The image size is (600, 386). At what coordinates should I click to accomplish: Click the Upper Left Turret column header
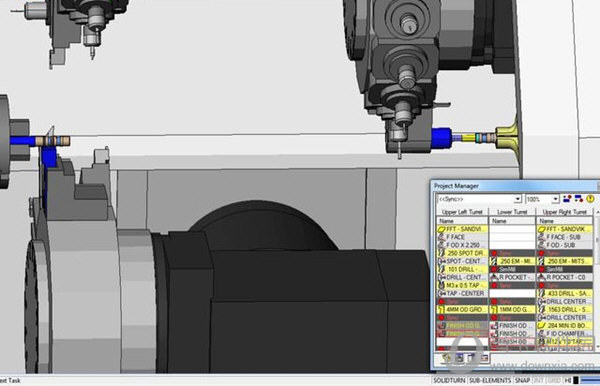(x=462, y=212)
